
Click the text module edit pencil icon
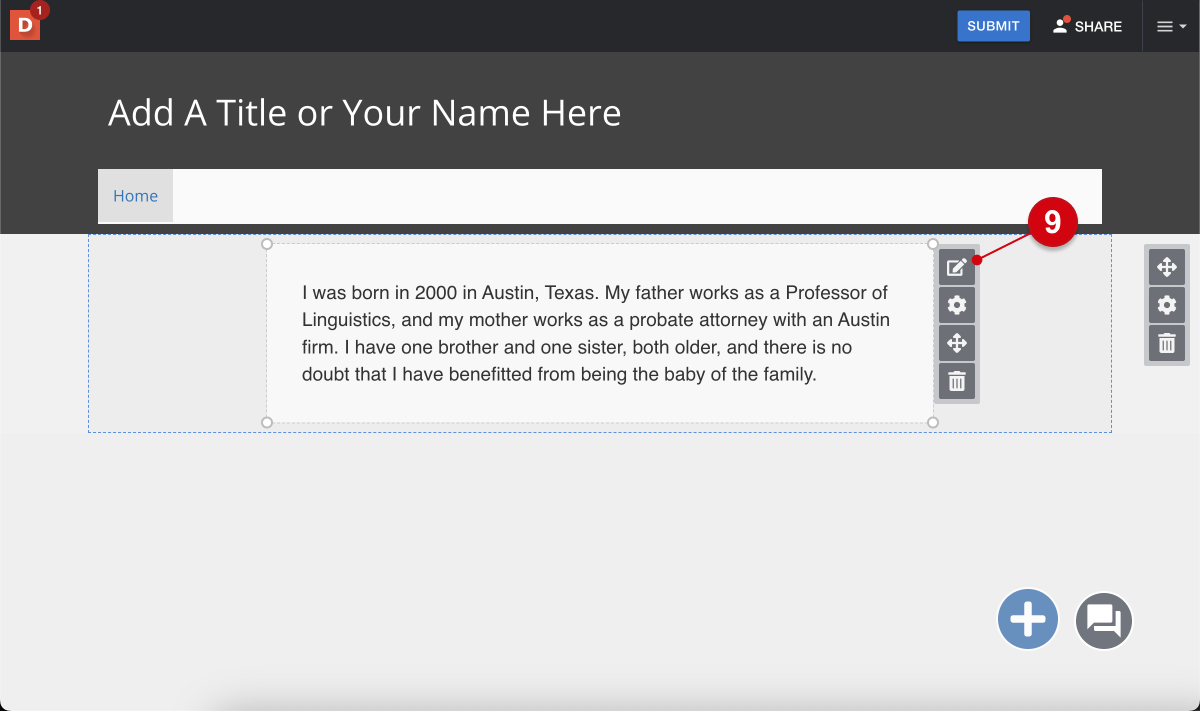point(957,267)
